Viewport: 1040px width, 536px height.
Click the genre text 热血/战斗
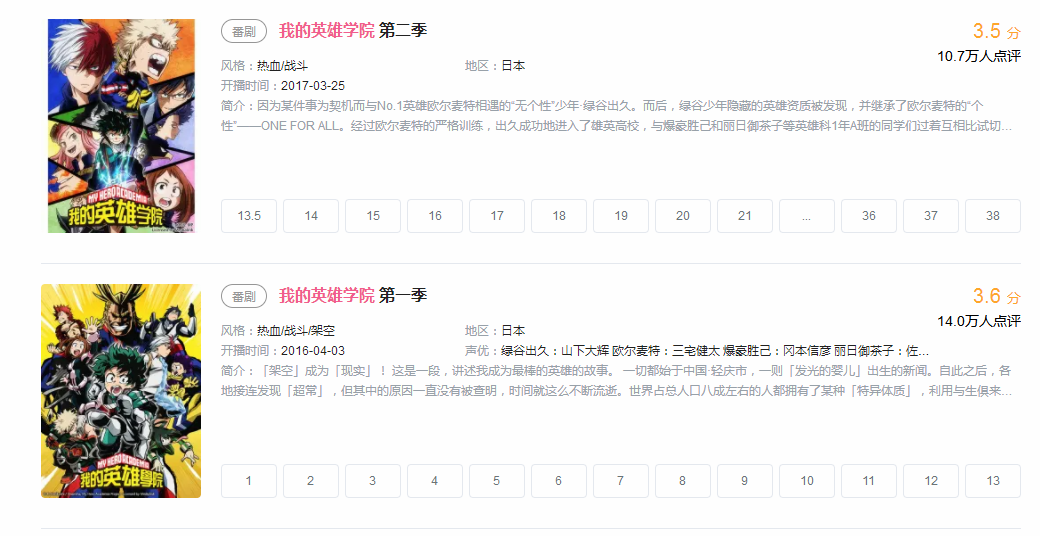coord(283,66)
